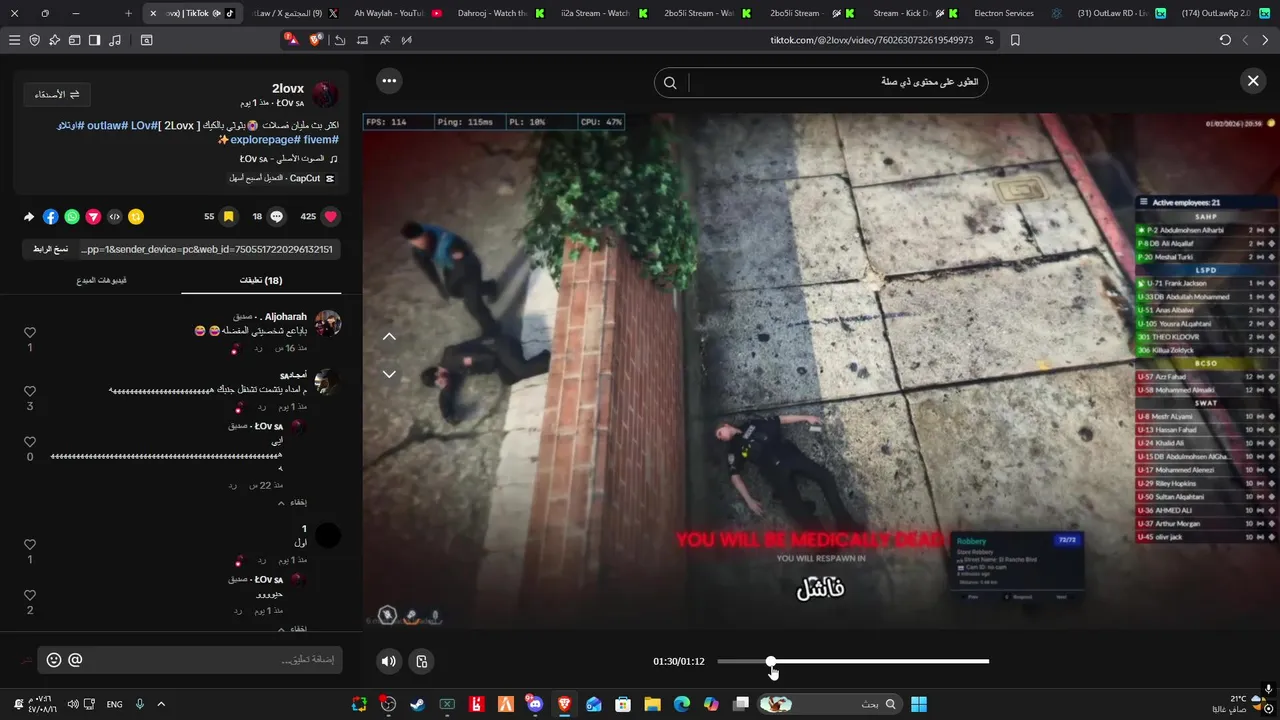1280x720 pixels.
Task: Open the #outlaw hashtag link
Action: point(107,125)
